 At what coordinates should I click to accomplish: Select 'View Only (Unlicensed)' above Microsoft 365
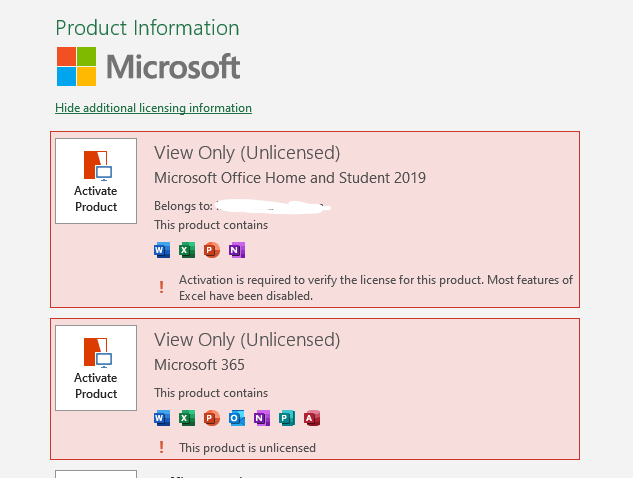coord(247,340)
